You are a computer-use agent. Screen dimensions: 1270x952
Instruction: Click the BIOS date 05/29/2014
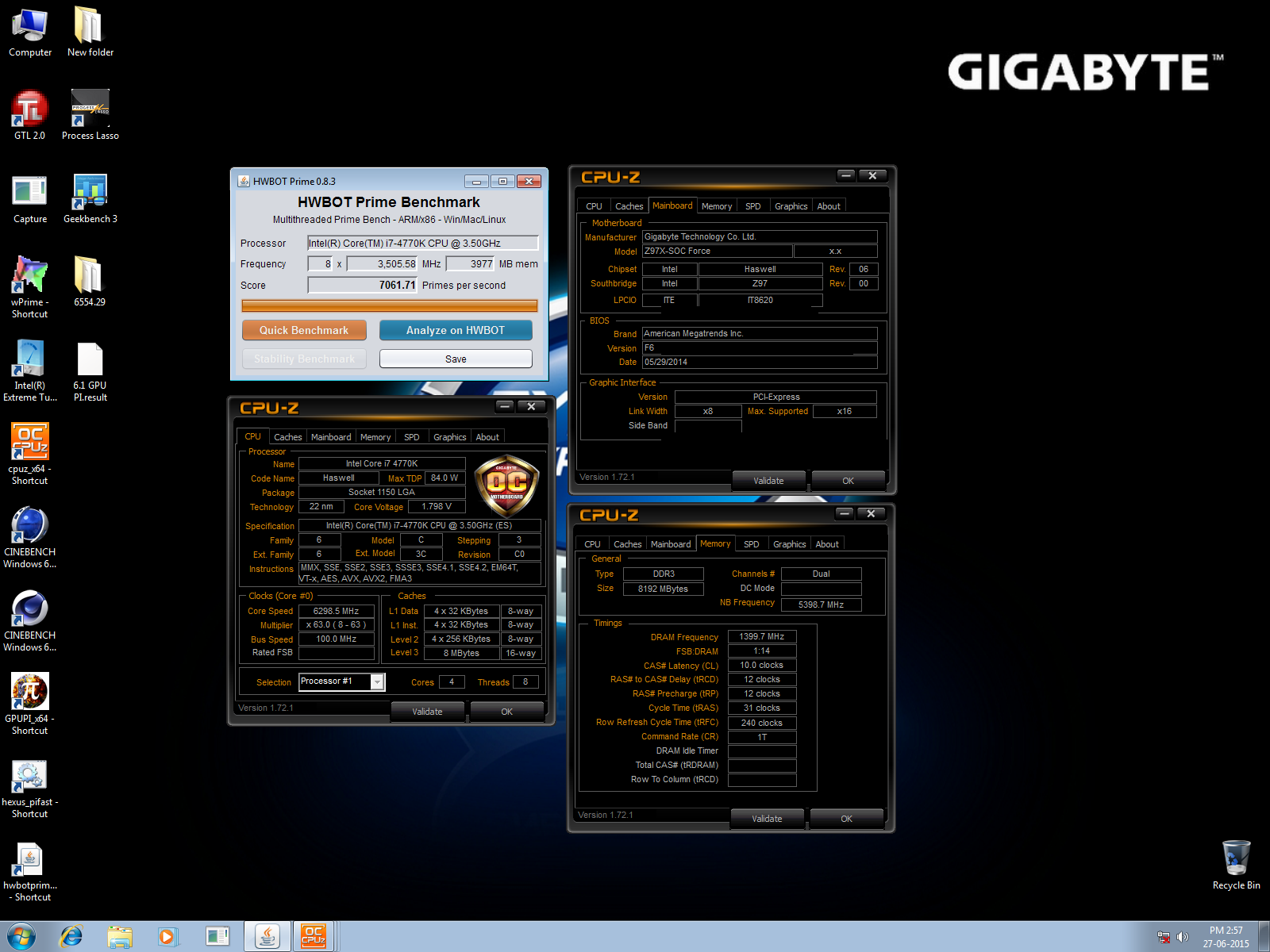(760, 362)
